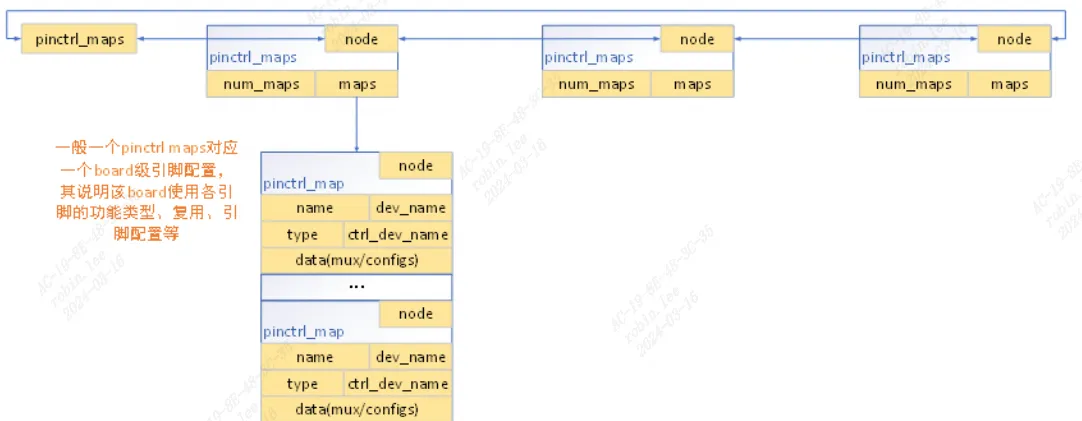The height and width of the screenshot is (421, 1082).
Task: Select num_maps field in rightmost struct
Action: (x=914, y=84)
